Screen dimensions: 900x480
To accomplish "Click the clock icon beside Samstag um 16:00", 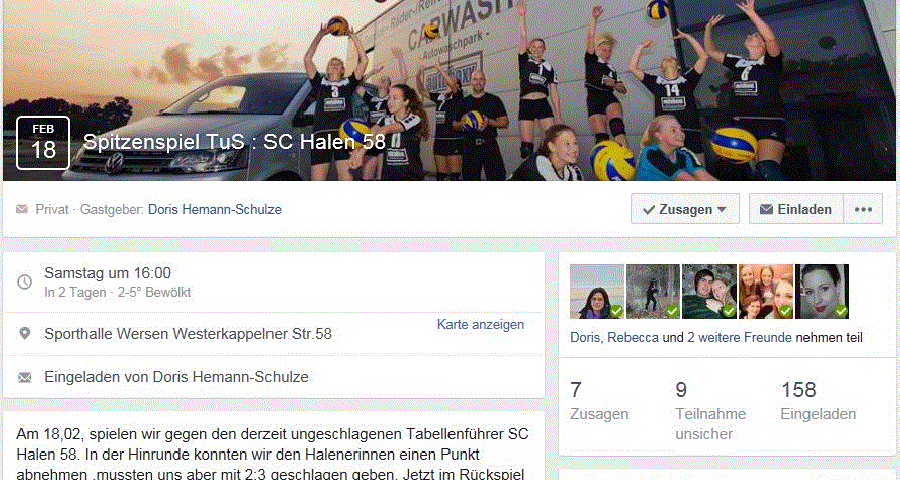I will coord(24,282).
